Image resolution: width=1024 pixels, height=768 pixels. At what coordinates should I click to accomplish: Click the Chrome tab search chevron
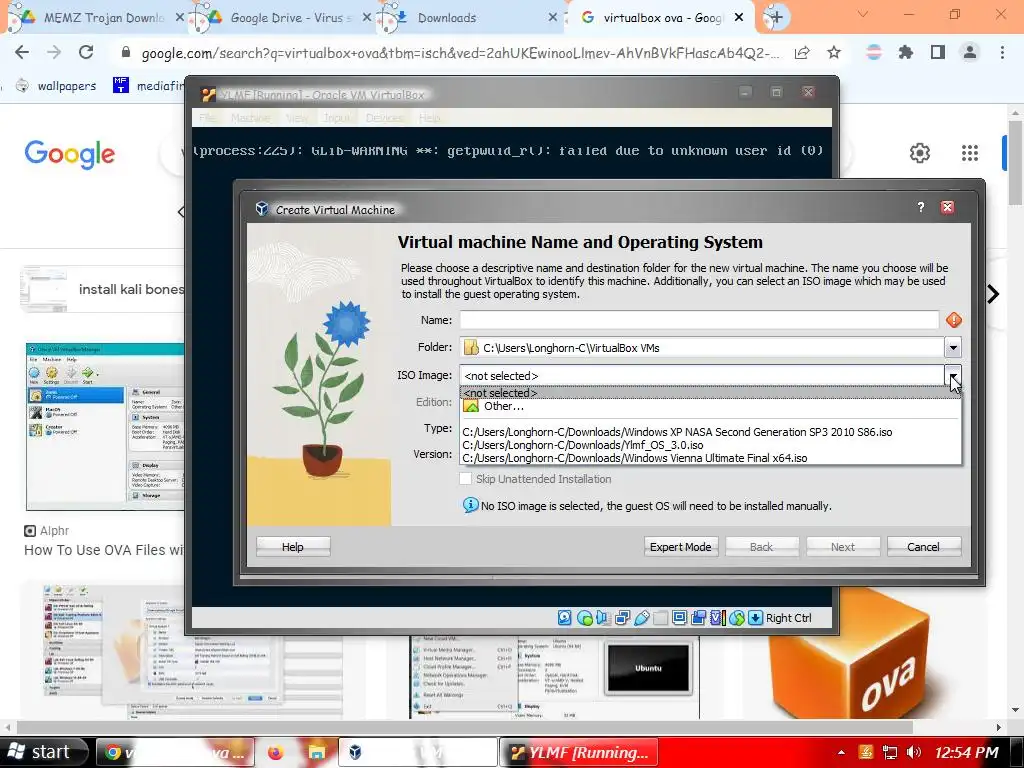(863, 14)
